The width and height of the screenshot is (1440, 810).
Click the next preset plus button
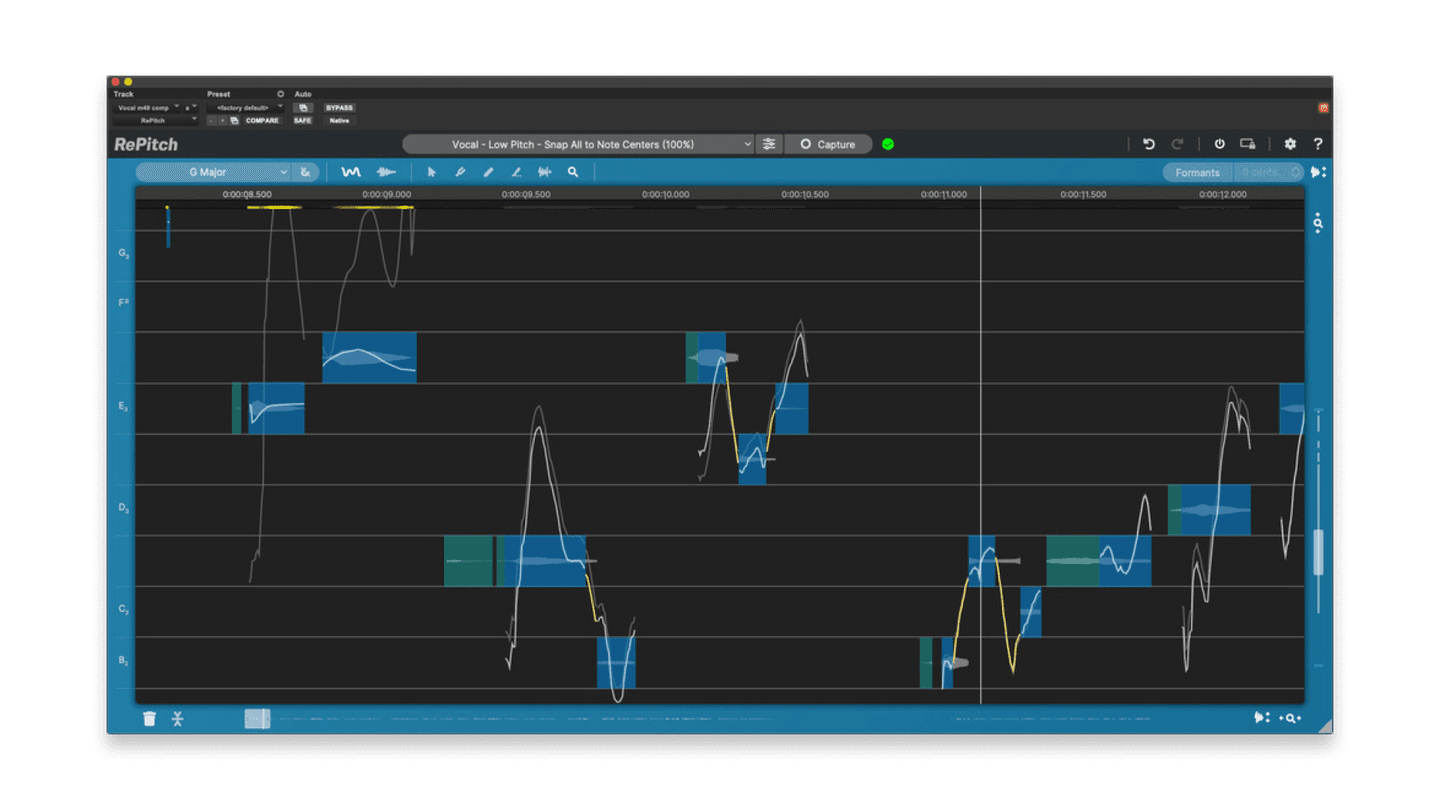[x=222, y=120]
